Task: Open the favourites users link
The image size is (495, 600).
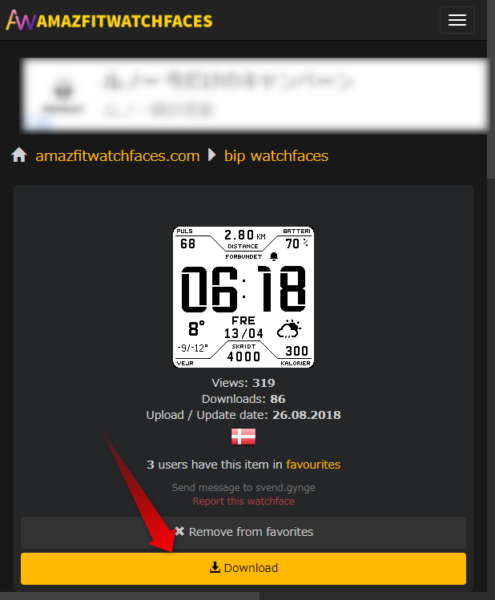Action: pyautogui.click(x=313, y=465)
